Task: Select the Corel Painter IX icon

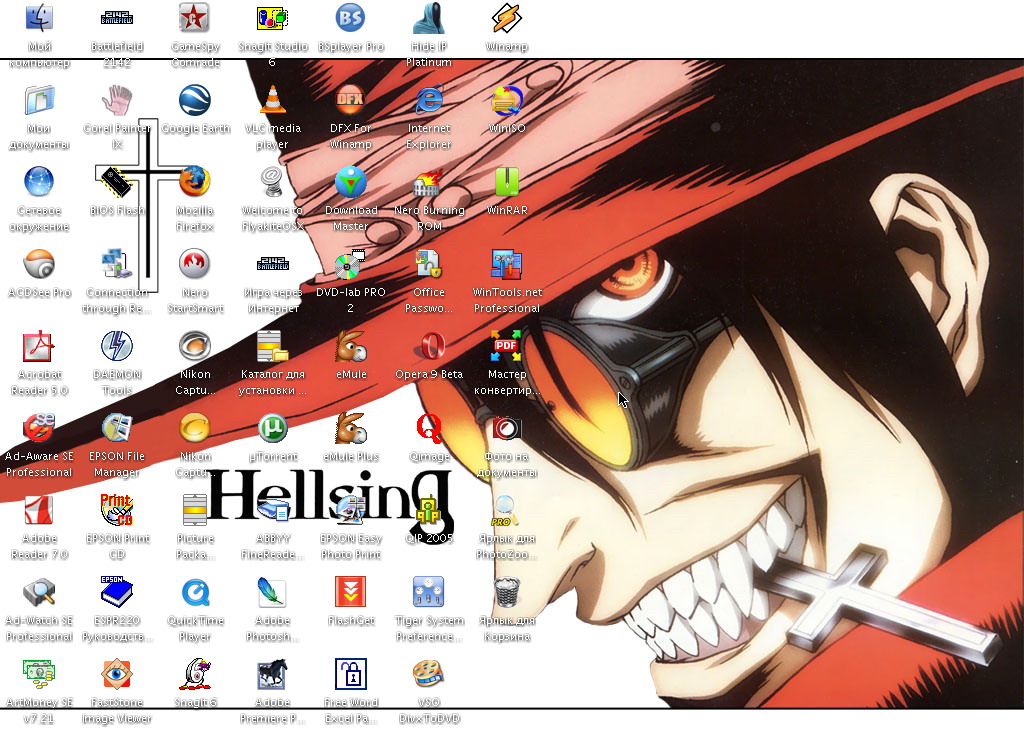Action: click(117, 101)
